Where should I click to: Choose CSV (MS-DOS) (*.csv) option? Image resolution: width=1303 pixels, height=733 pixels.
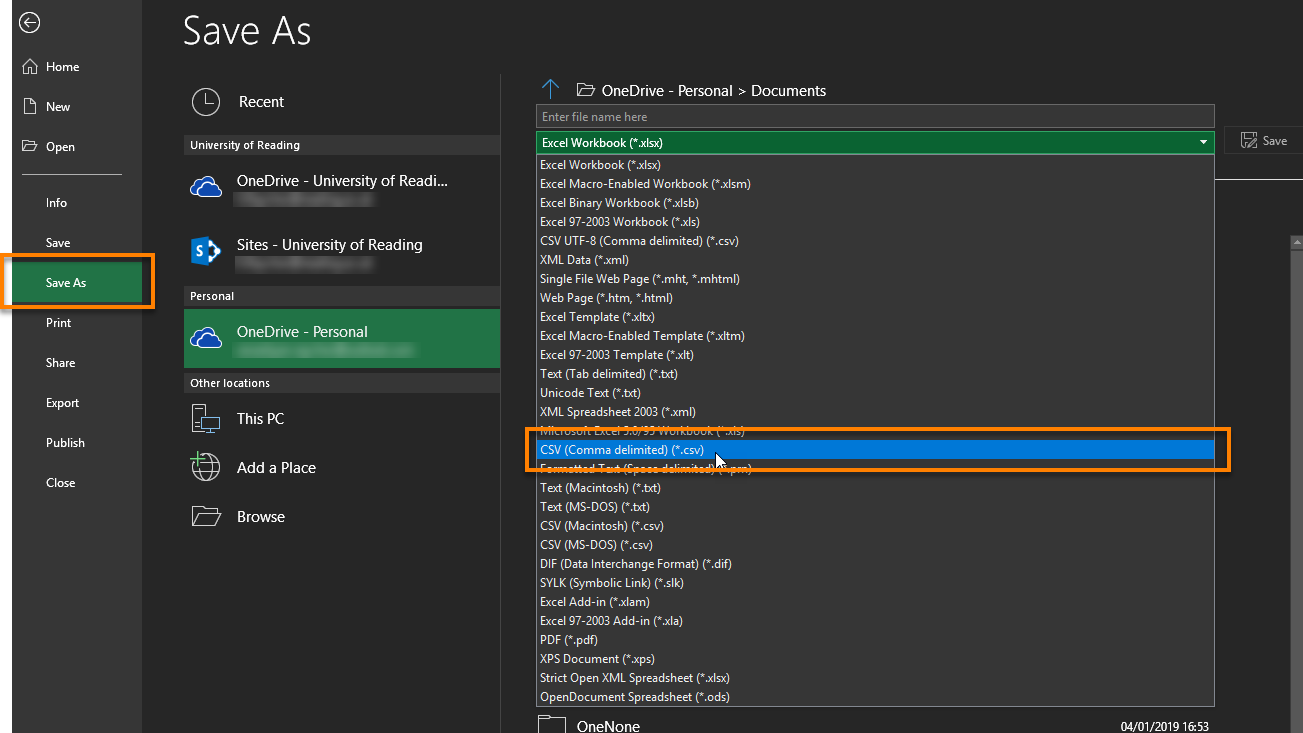click(875, 545)
